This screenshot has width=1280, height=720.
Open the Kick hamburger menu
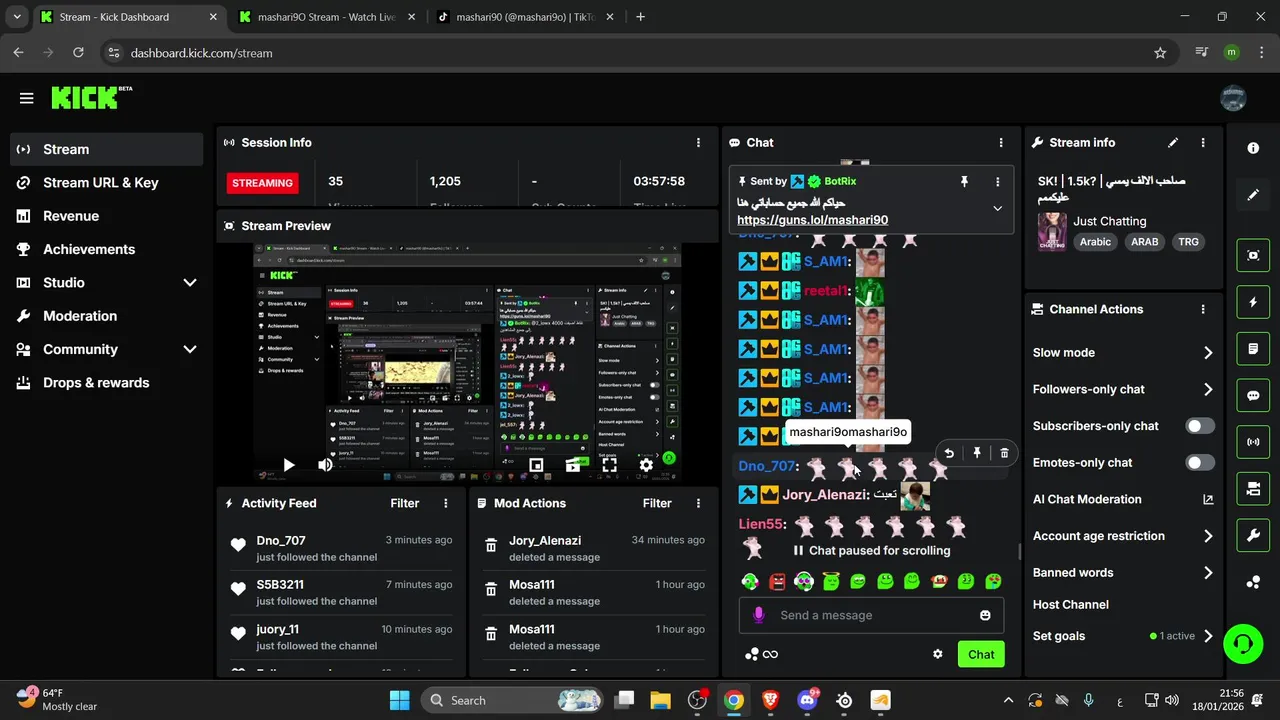coord(27,98)
